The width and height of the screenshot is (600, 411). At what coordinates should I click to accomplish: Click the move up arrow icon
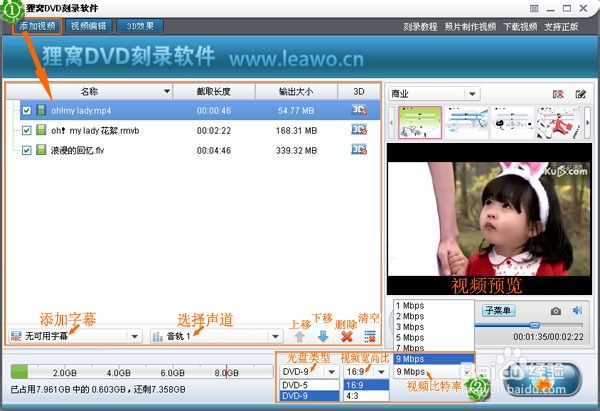(300, 336)
